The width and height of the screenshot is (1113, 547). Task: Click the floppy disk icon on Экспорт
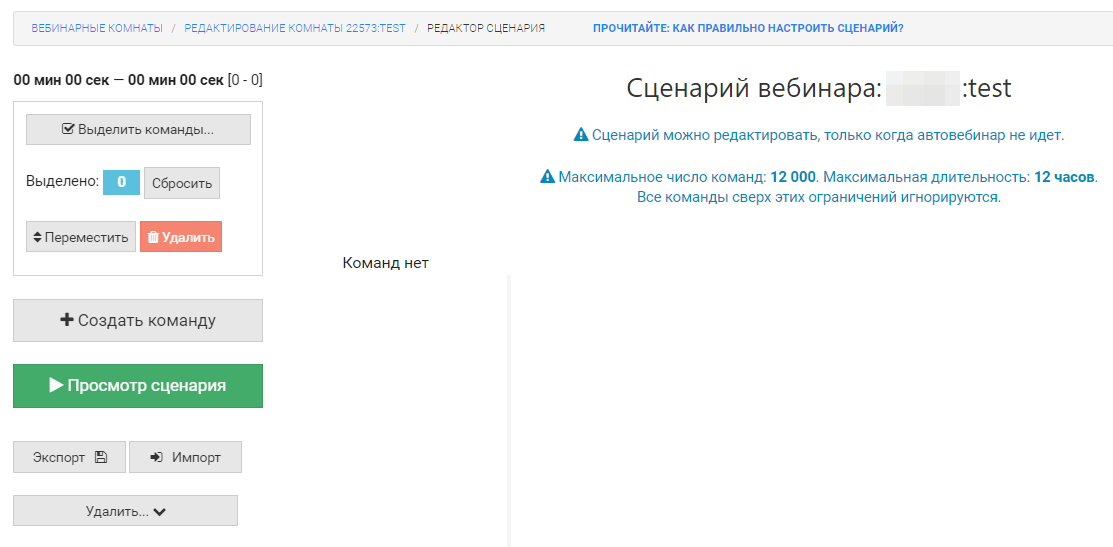pyautogui.click(x=100, y=457)
